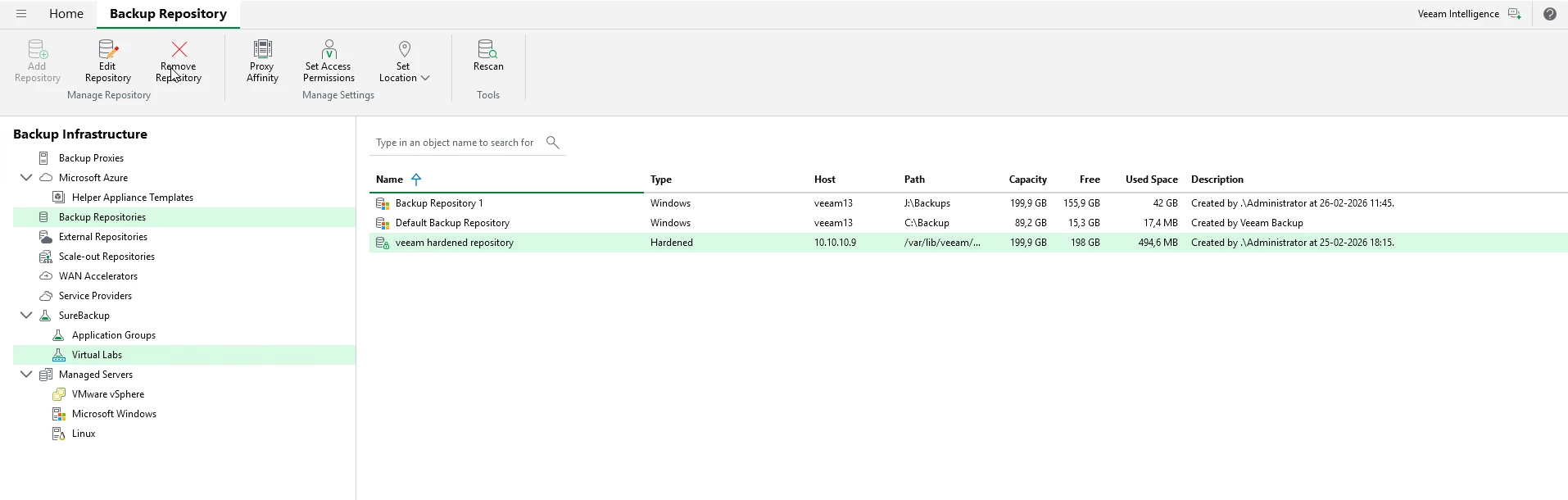Collapse the SureBackup tree node
1568x500 pixels.
pos(26,316)
